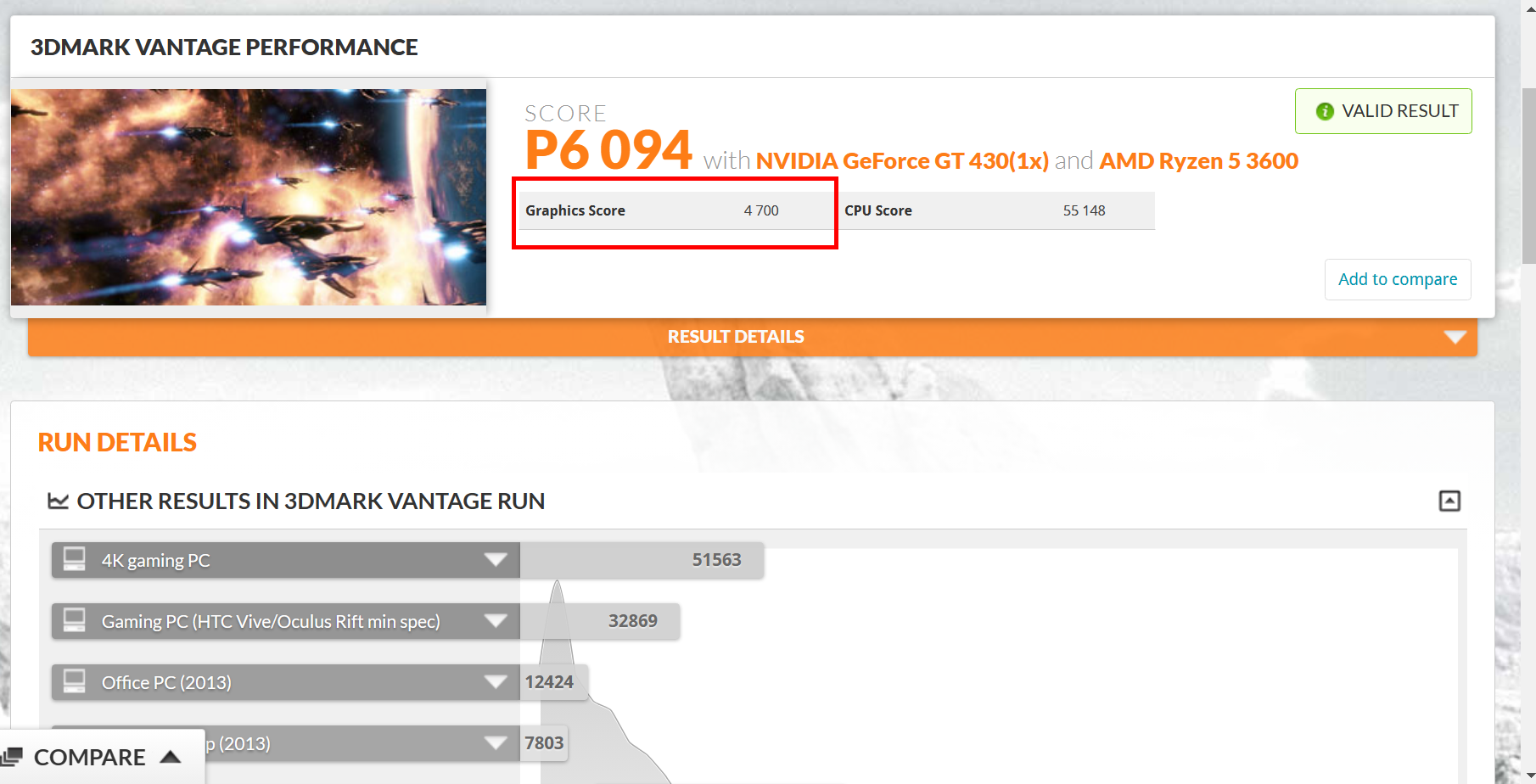Image resolution: width=1536 pixels, height=784 pixels.
Task: Select the "CPU Score" label
Action: [x=878, y=210]
